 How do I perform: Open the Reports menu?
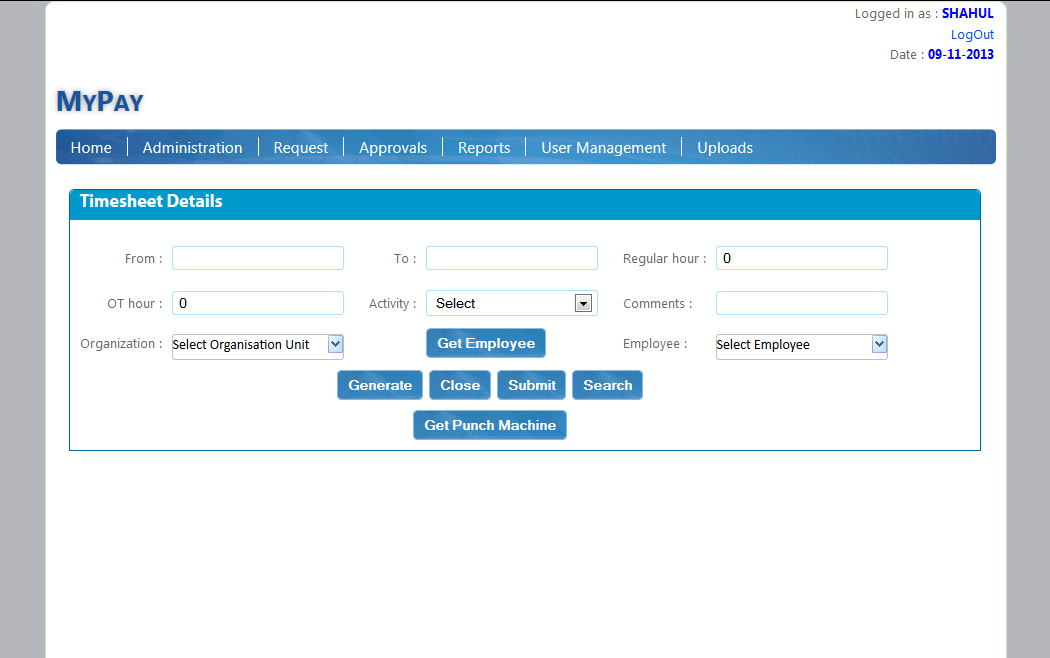point(483,148)
